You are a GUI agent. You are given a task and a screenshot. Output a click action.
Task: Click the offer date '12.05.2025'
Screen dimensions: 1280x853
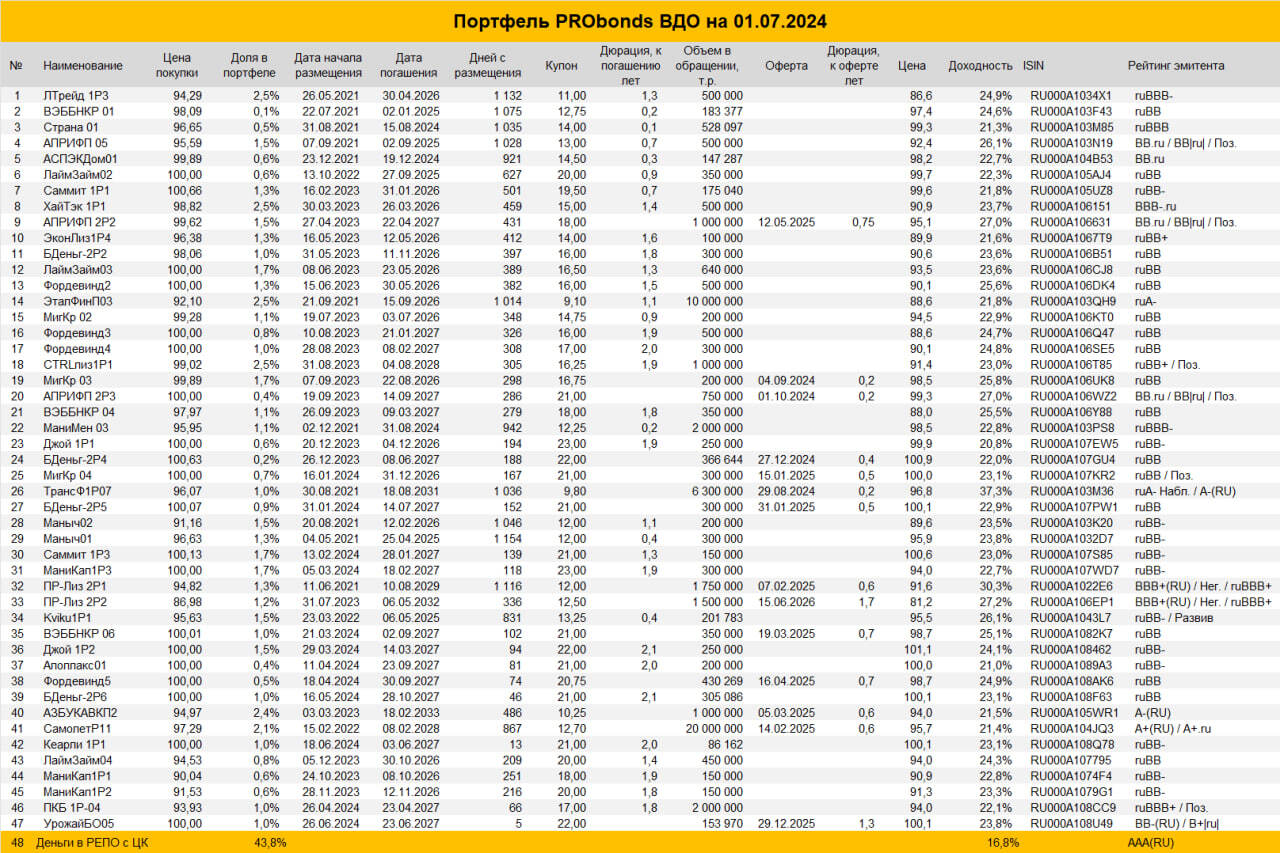(x=786, y=222)
